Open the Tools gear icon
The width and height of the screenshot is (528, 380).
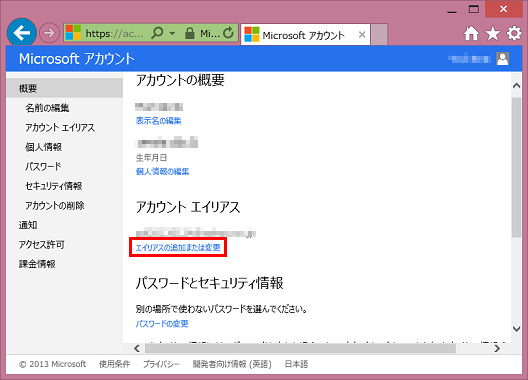(514, 33)
